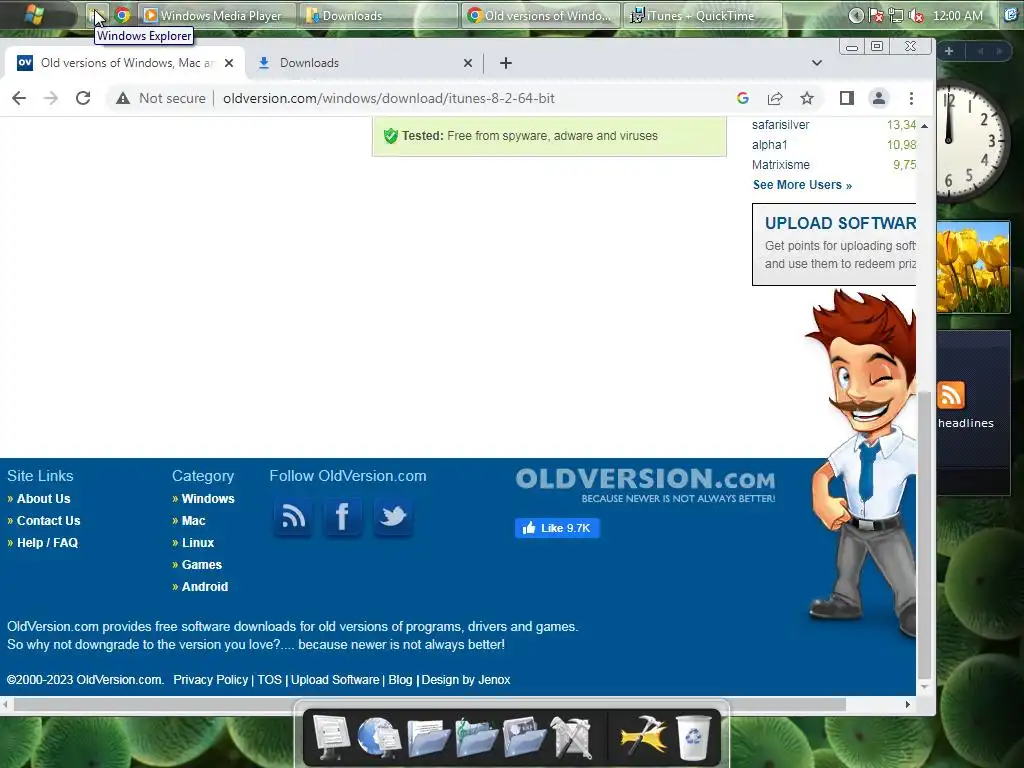1024x768 pixels.
Task: Click See More Users link
Action: [x=802, y=185]
